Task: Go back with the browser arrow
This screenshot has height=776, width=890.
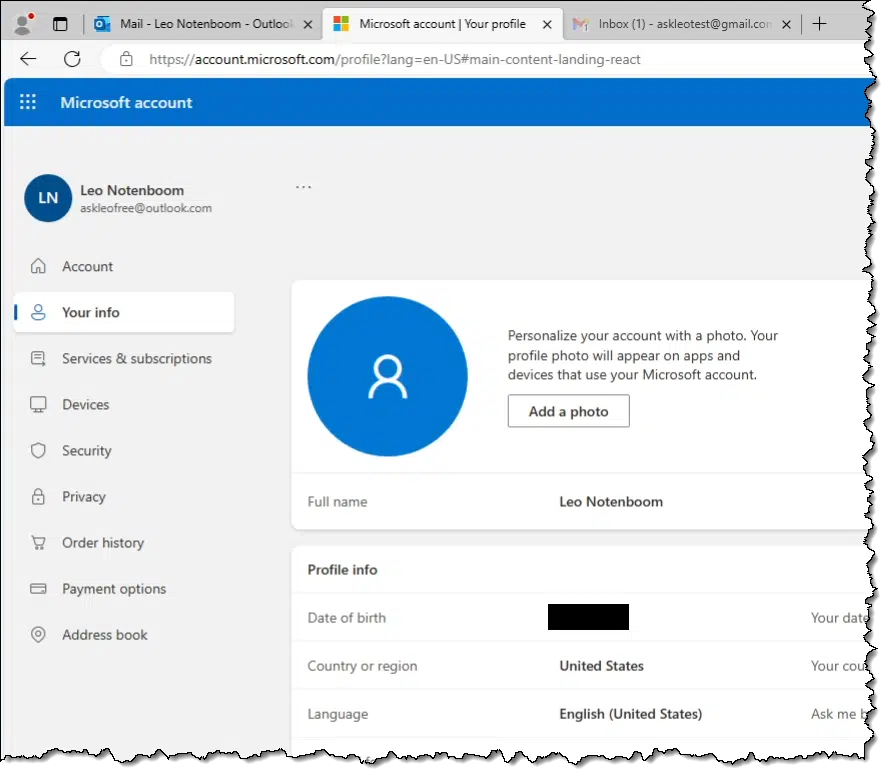Action: [28, 59]
